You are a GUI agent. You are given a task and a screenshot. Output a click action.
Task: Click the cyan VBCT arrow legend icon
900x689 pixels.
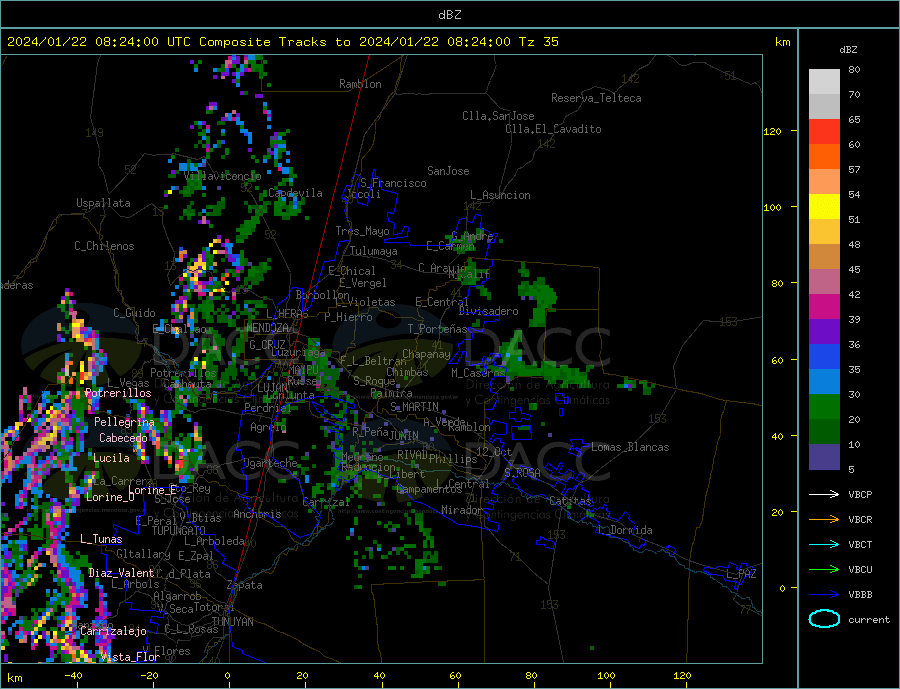point(824,544)
